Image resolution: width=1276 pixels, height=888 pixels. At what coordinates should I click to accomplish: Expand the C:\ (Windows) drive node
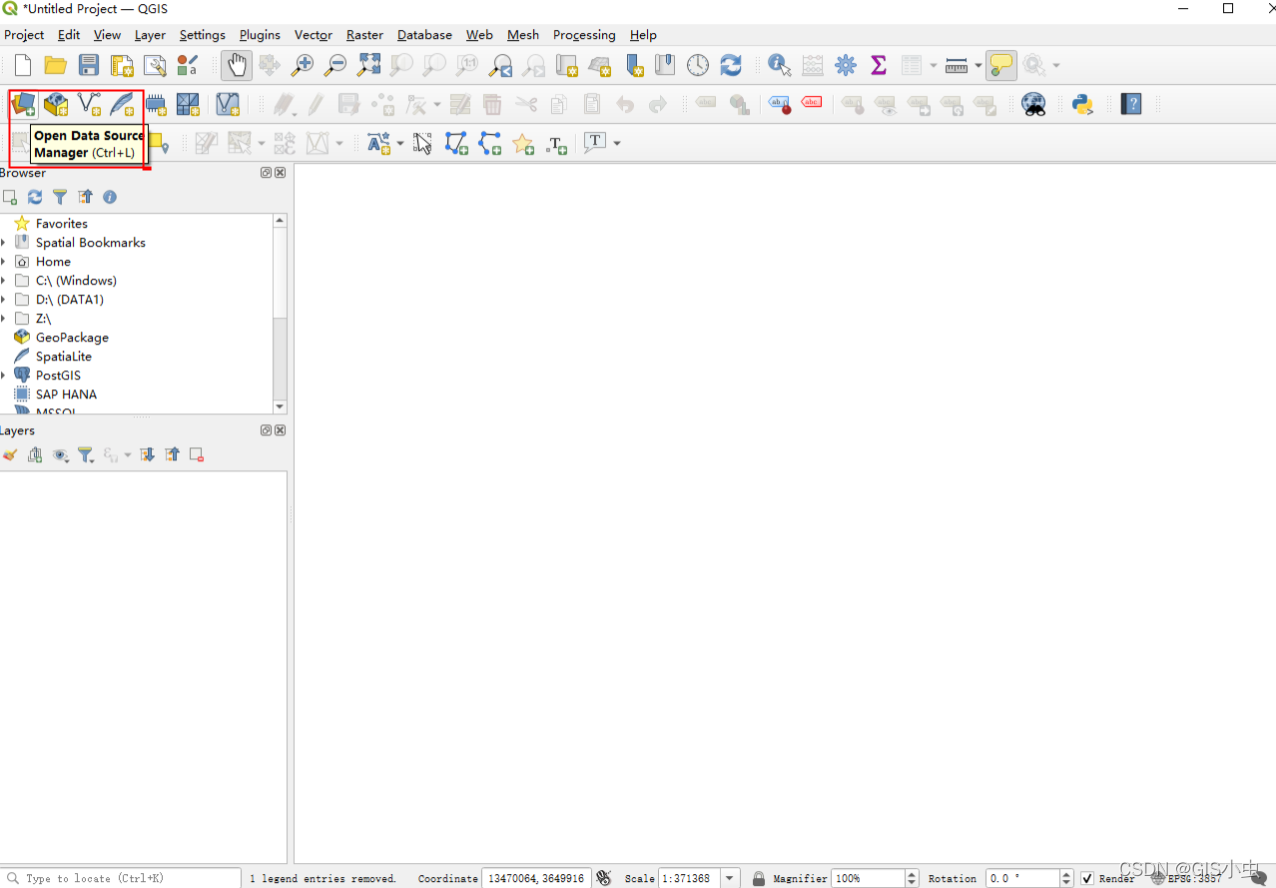(4, 281)
